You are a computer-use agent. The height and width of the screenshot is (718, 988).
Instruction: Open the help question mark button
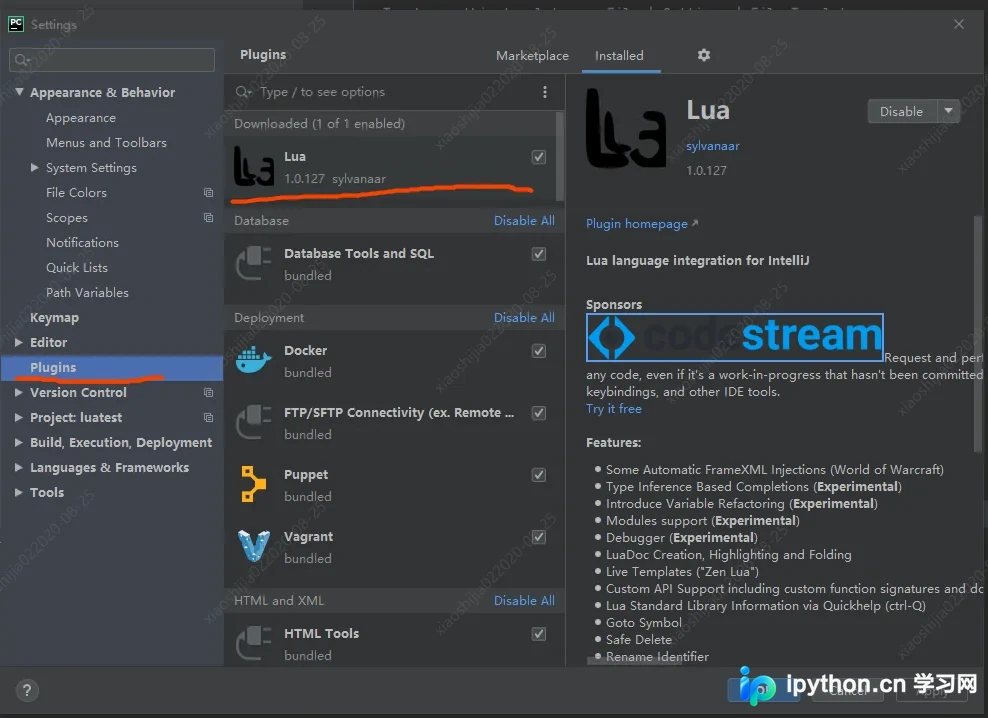[x=27, y=690]
